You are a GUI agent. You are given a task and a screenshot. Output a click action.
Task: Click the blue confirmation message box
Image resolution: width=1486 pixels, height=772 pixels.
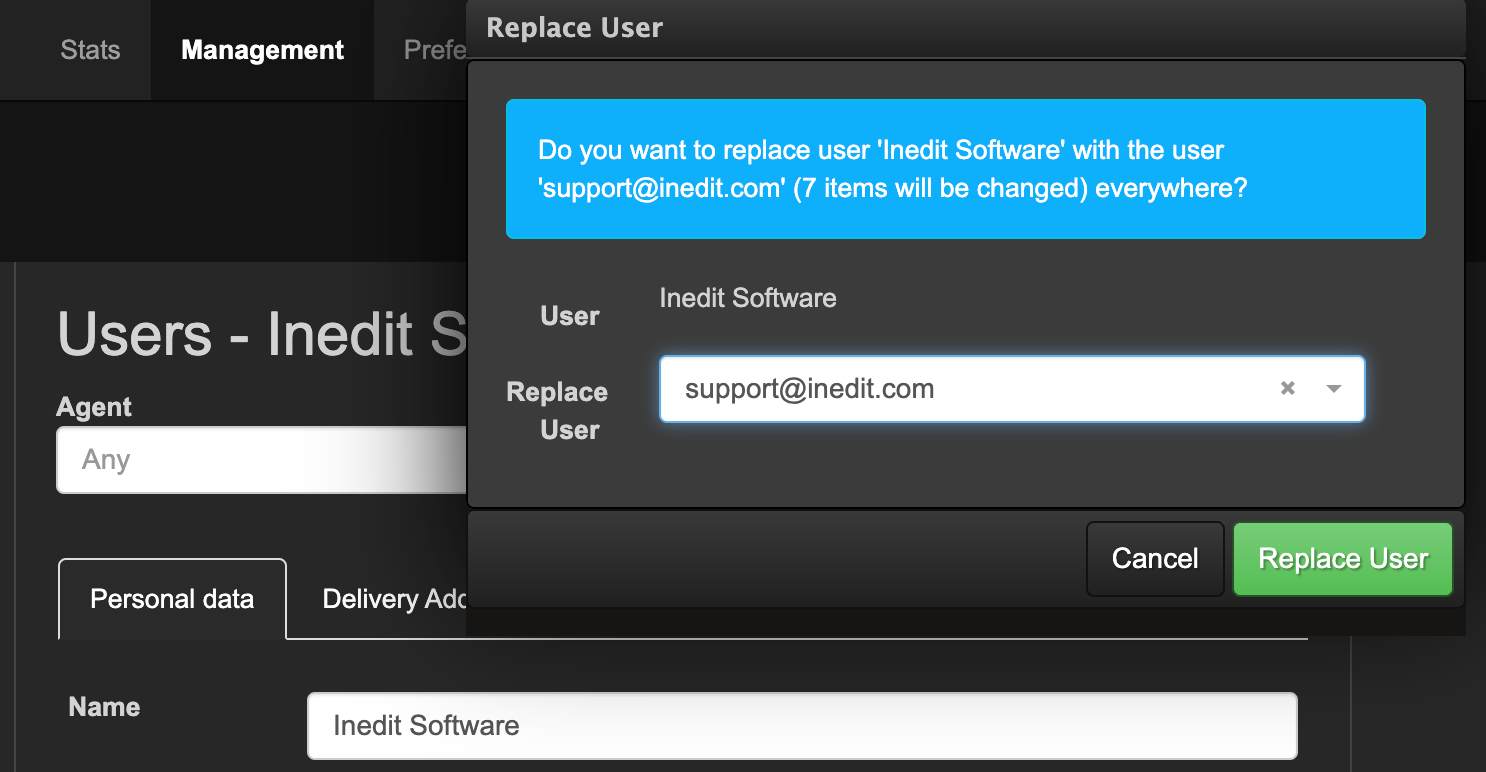coord(965,169)
